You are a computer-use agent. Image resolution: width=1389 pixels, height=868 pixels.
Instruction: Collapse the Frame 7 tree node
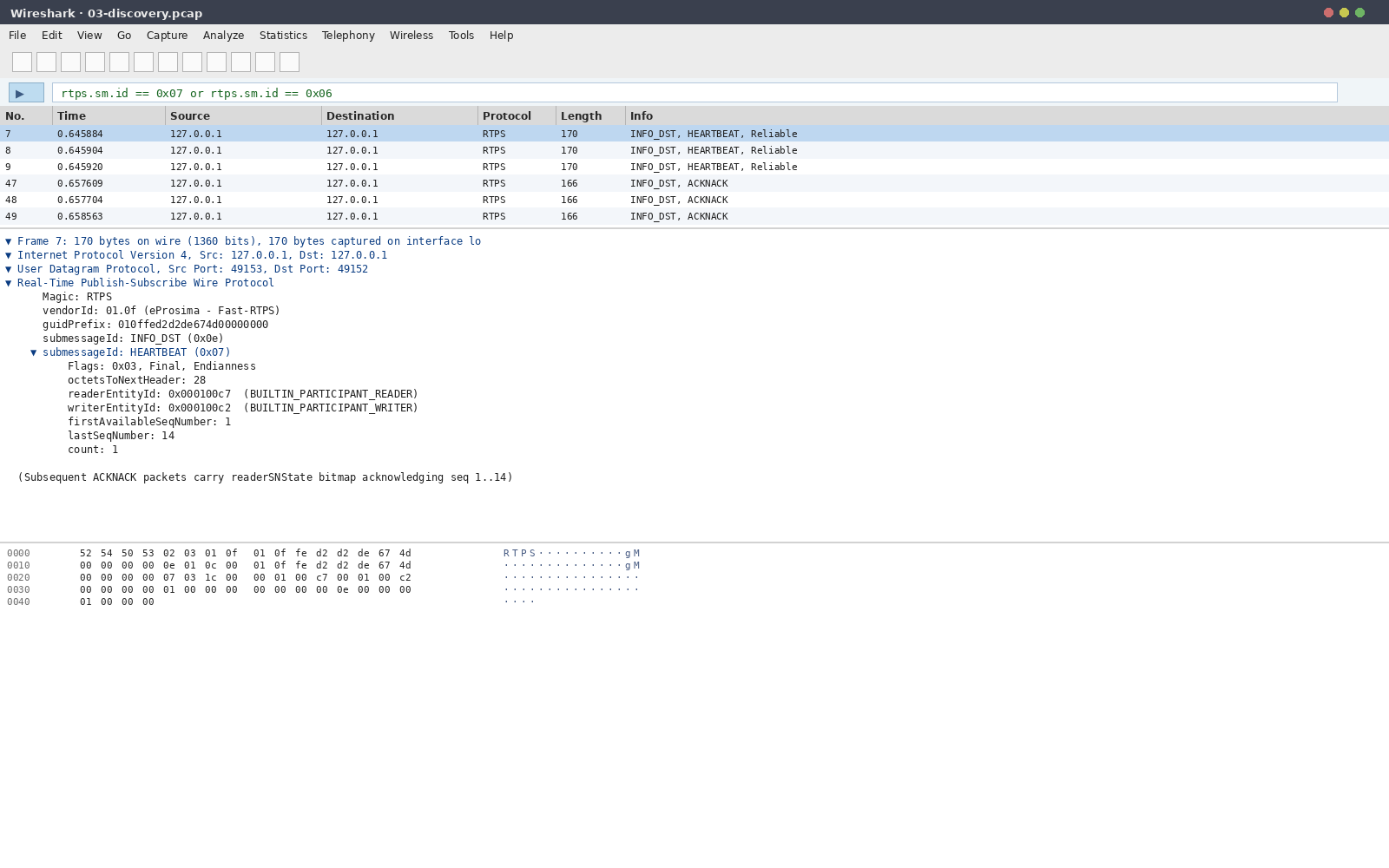(9, 241)
